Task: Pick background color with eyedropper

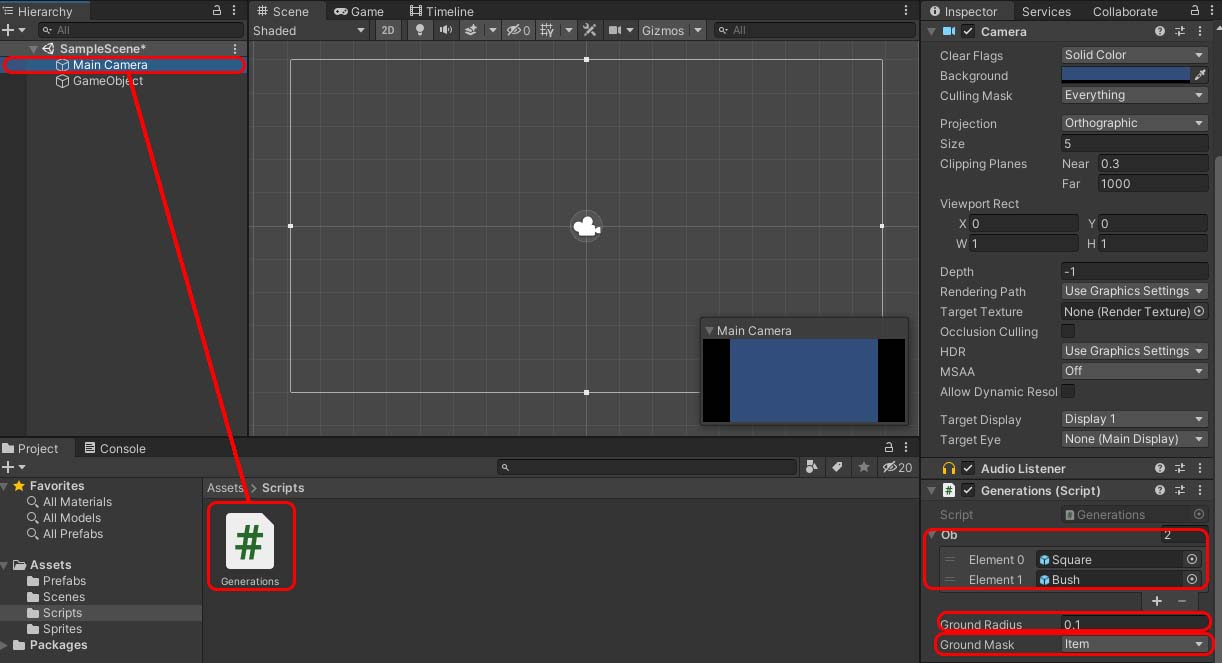Action: (x=1200, y=75)
